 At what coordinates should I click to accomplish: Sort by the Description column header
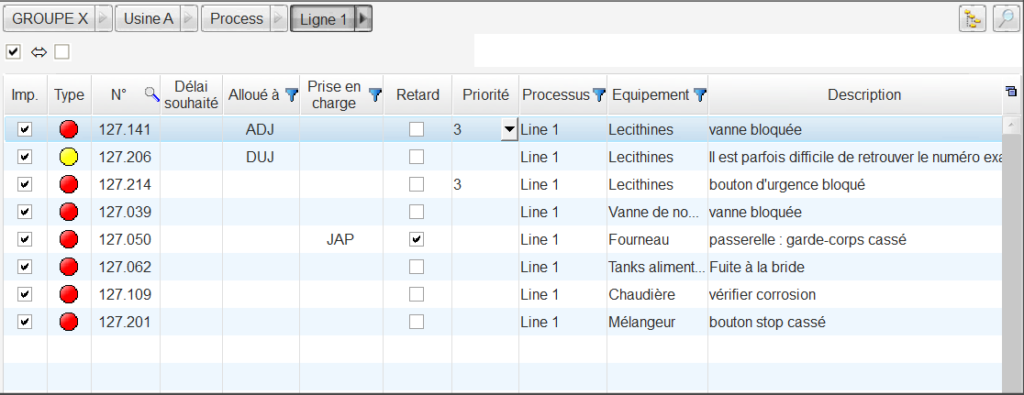click(864, 95)
